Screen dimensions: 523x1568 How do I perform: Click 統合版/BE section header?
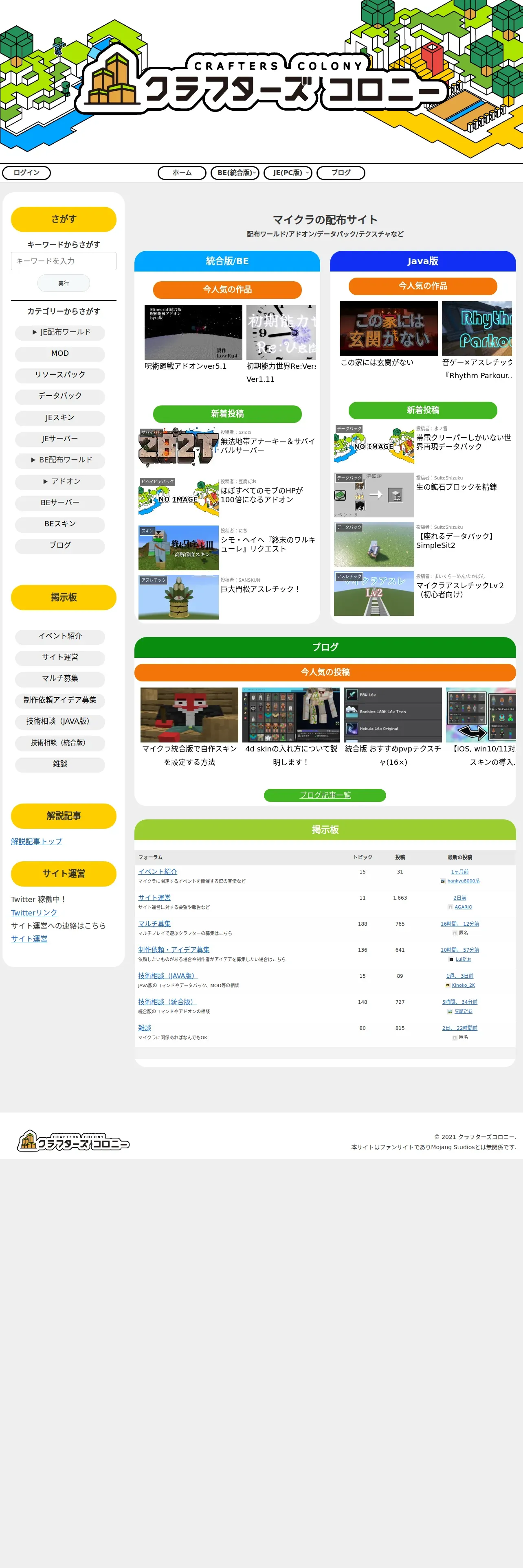pyautogui.click(x=227, y=261)
